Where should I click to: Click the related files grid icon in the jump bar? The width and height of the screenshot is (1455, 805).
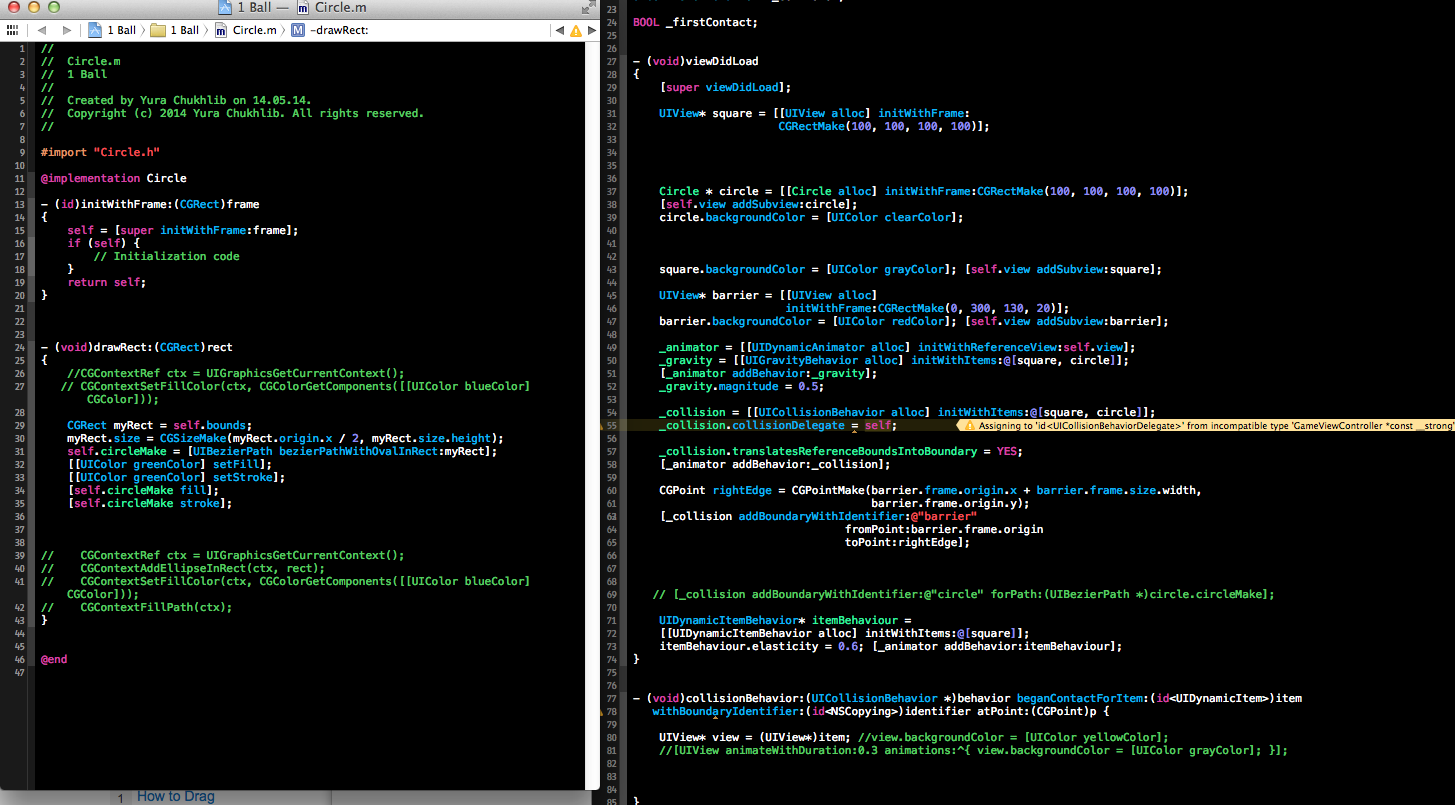click(12, 29)
